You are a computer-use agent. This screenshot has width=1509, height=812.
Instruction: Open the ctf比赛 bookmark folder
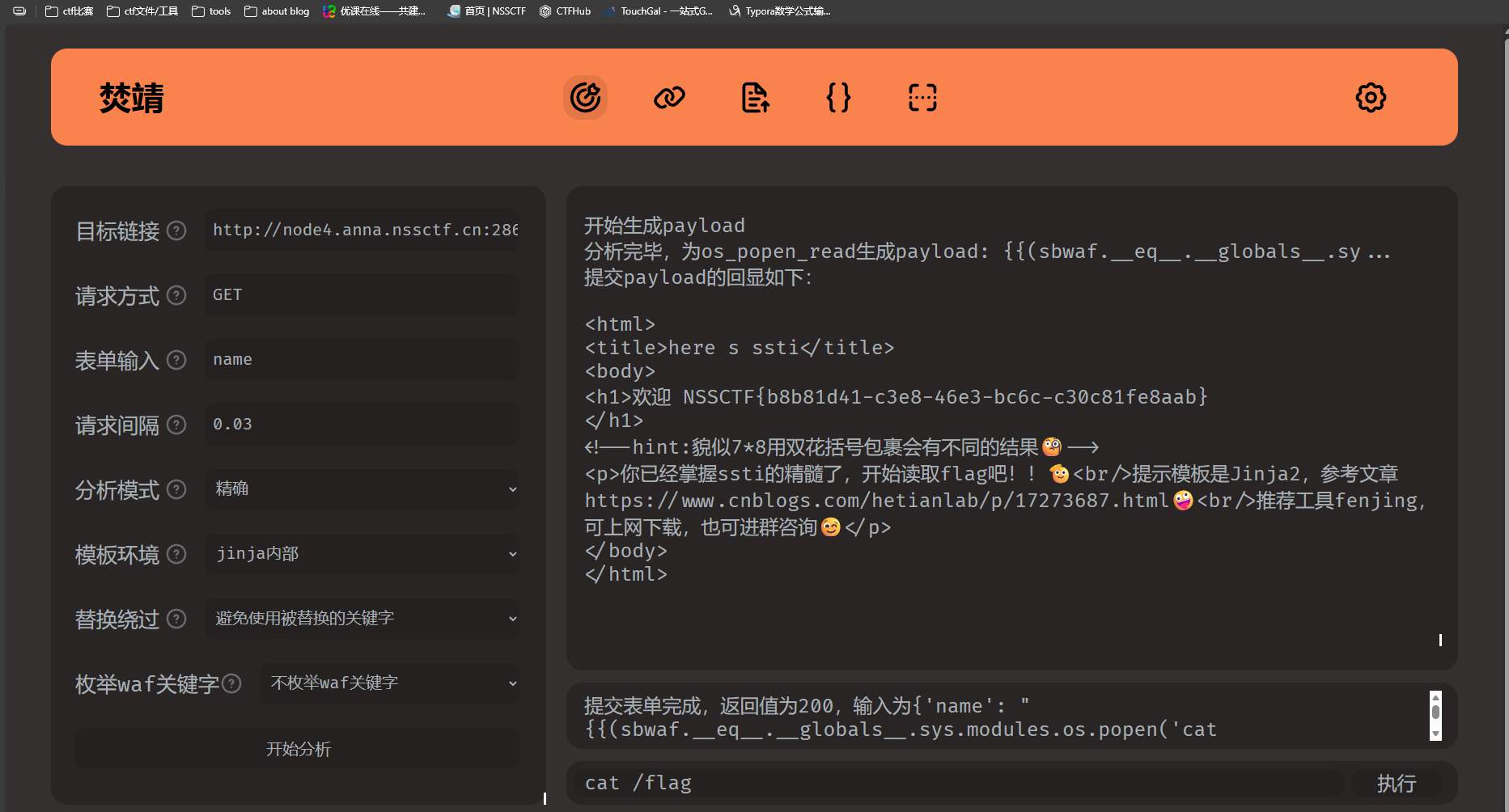click(x=70, y=11)
